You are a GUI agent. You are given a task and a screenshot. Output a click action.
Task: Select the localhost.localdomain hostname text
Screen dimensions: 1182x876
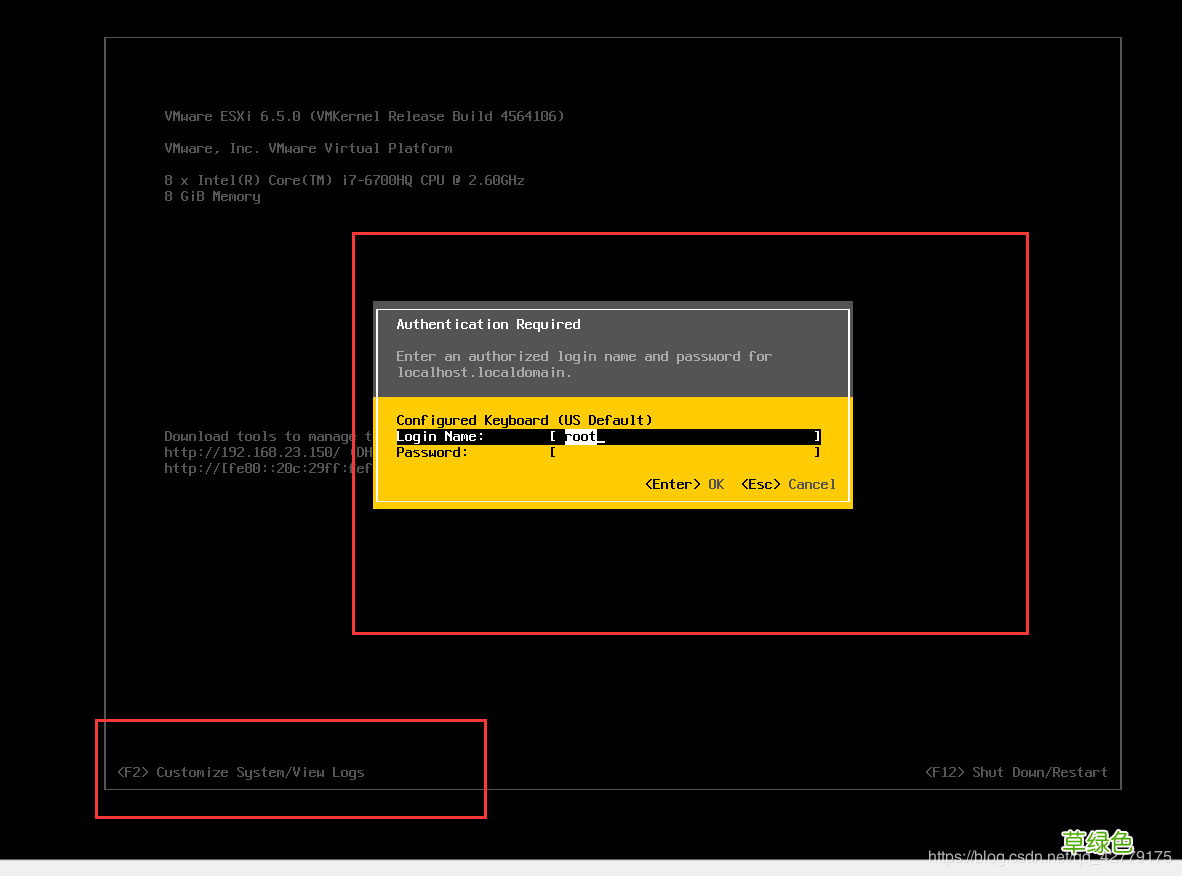484,372
